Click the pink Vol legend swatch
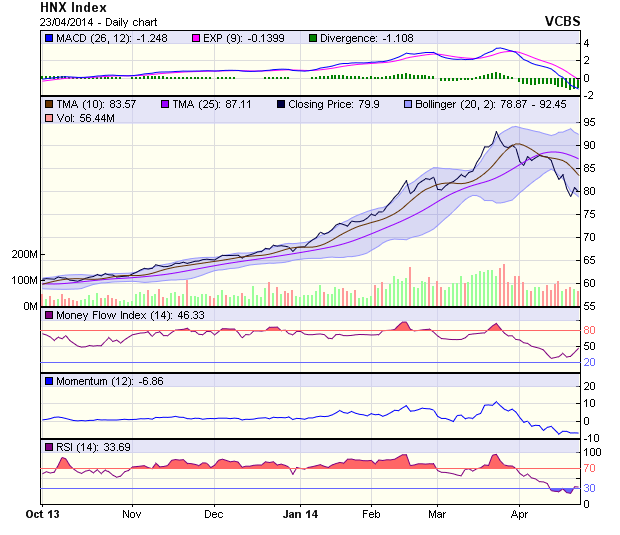 [48, 118]
